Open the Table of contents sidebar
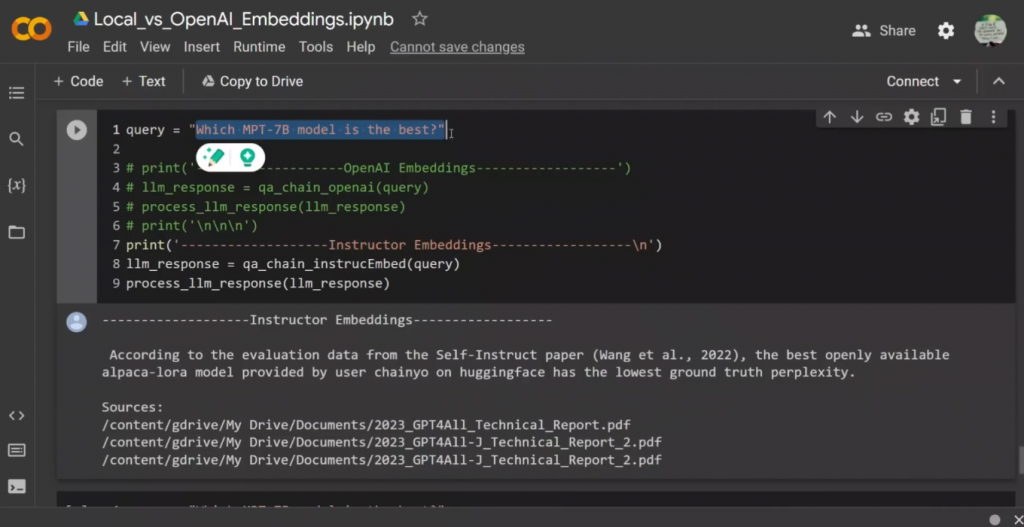Viewport: 1024px width, 527px height. point(16,93)
